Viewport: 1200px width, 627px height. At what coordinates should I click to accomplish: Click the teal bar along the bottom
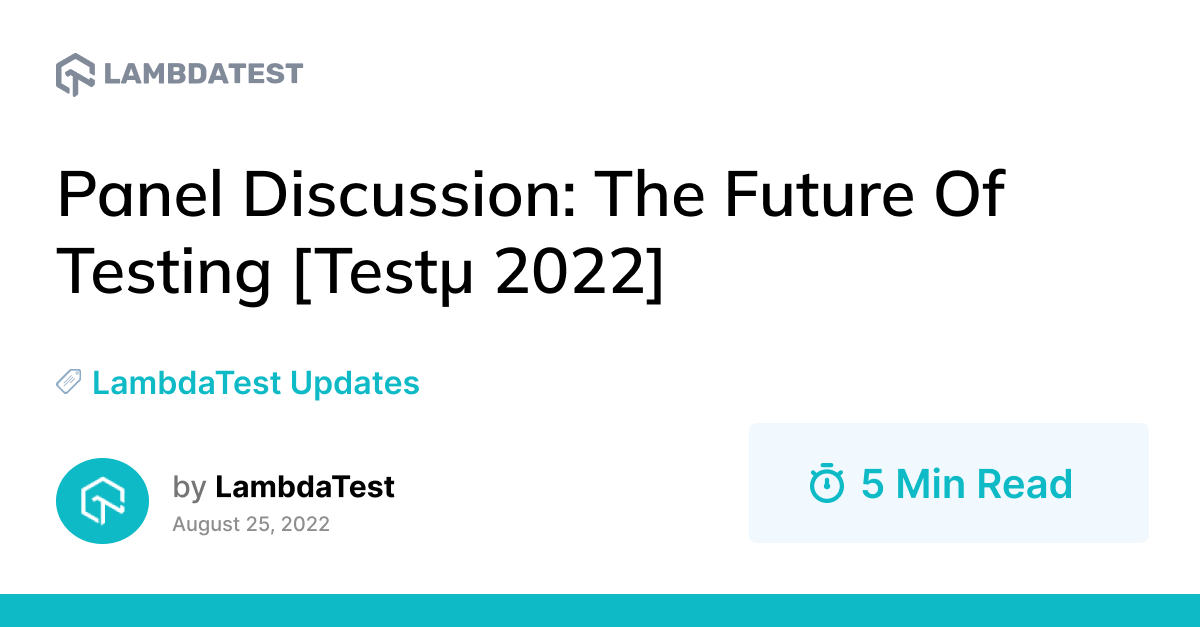(600, 610)
